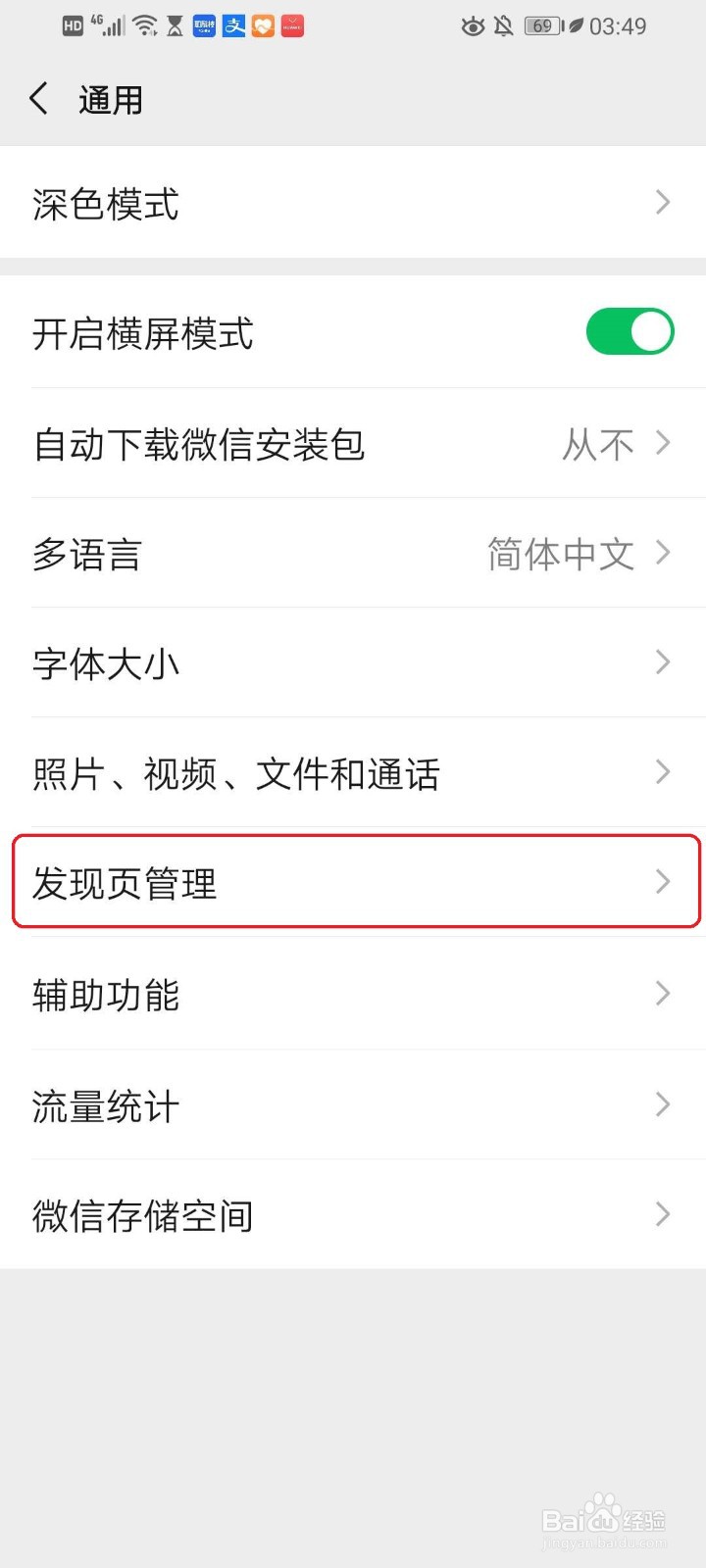Image resolution: width=706 pixels, height=1568 pixels.
Task: Tap the back arrow next to 通用
Action: coord(39,99)
